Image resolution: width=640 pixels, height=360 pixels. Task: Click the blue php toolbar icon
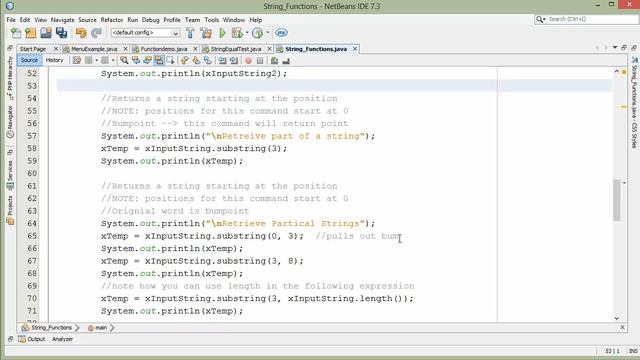pyautogui.click(x=281, y=33)
